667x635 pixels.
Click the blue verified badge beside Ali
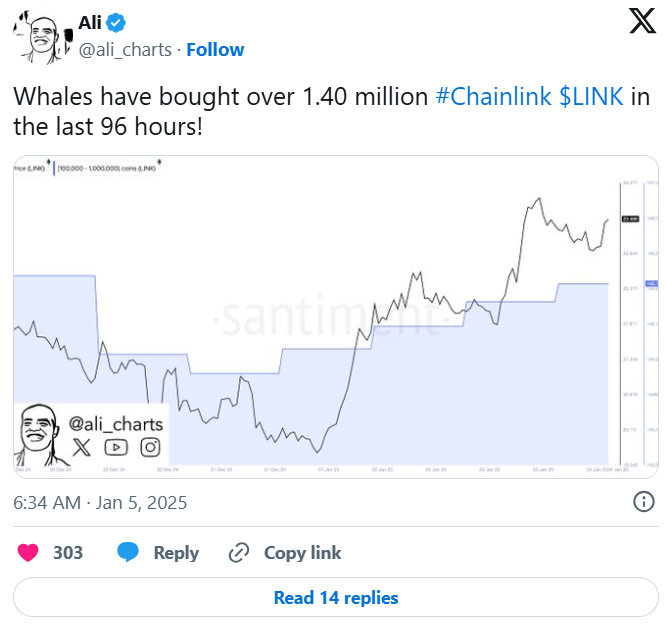(117, 23)
